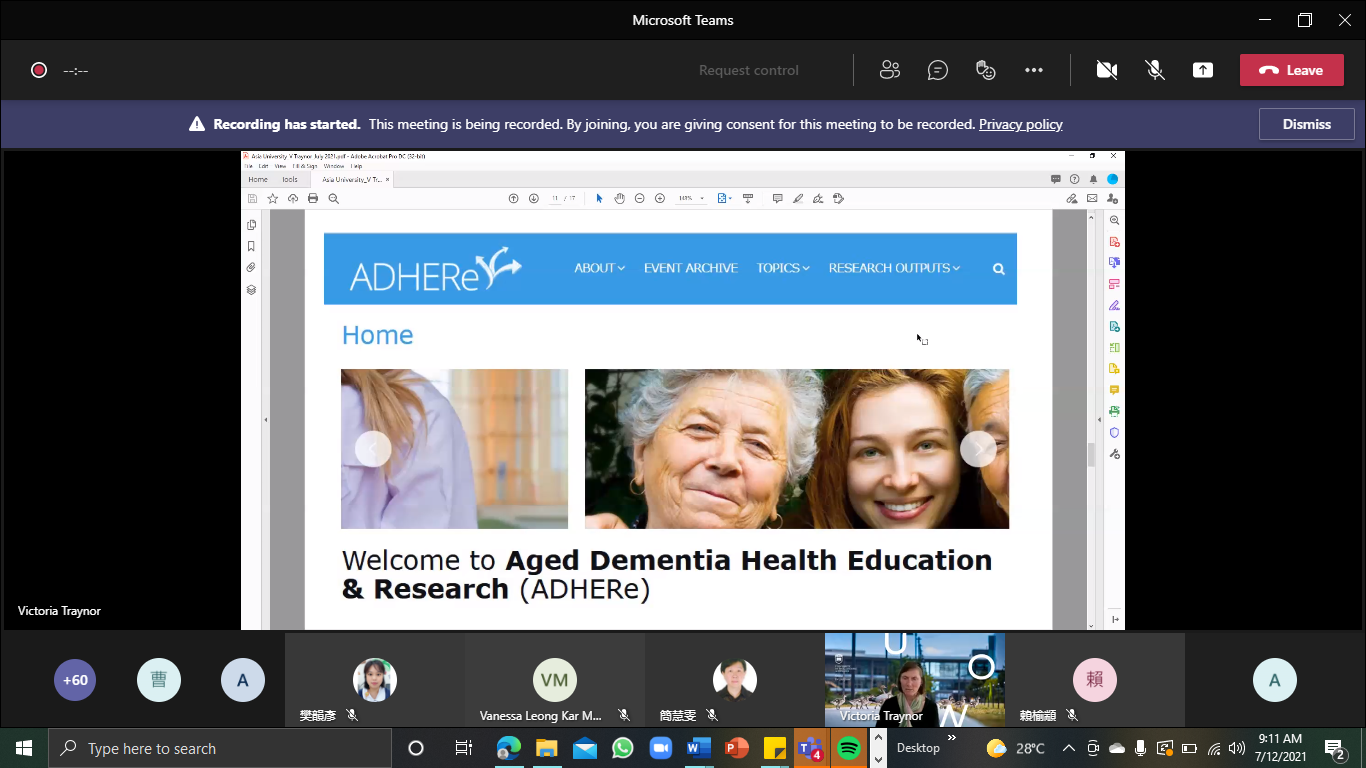The width and height of the screenshot is (1366, 768).
Task: Click the Windows taskbar search box
Action: click(220, 748)
